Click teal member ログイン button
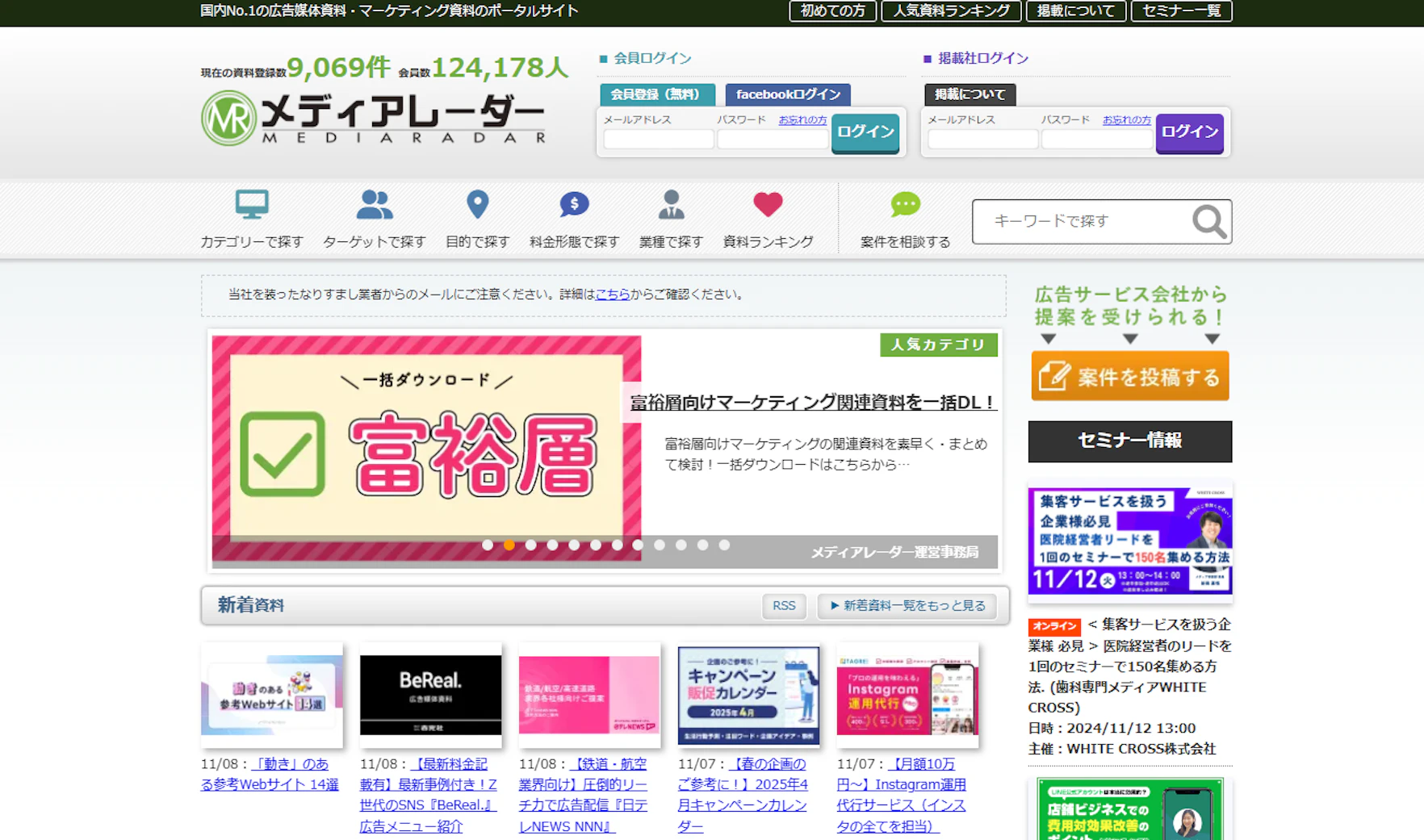1424x840 pixels. point(865,132)
